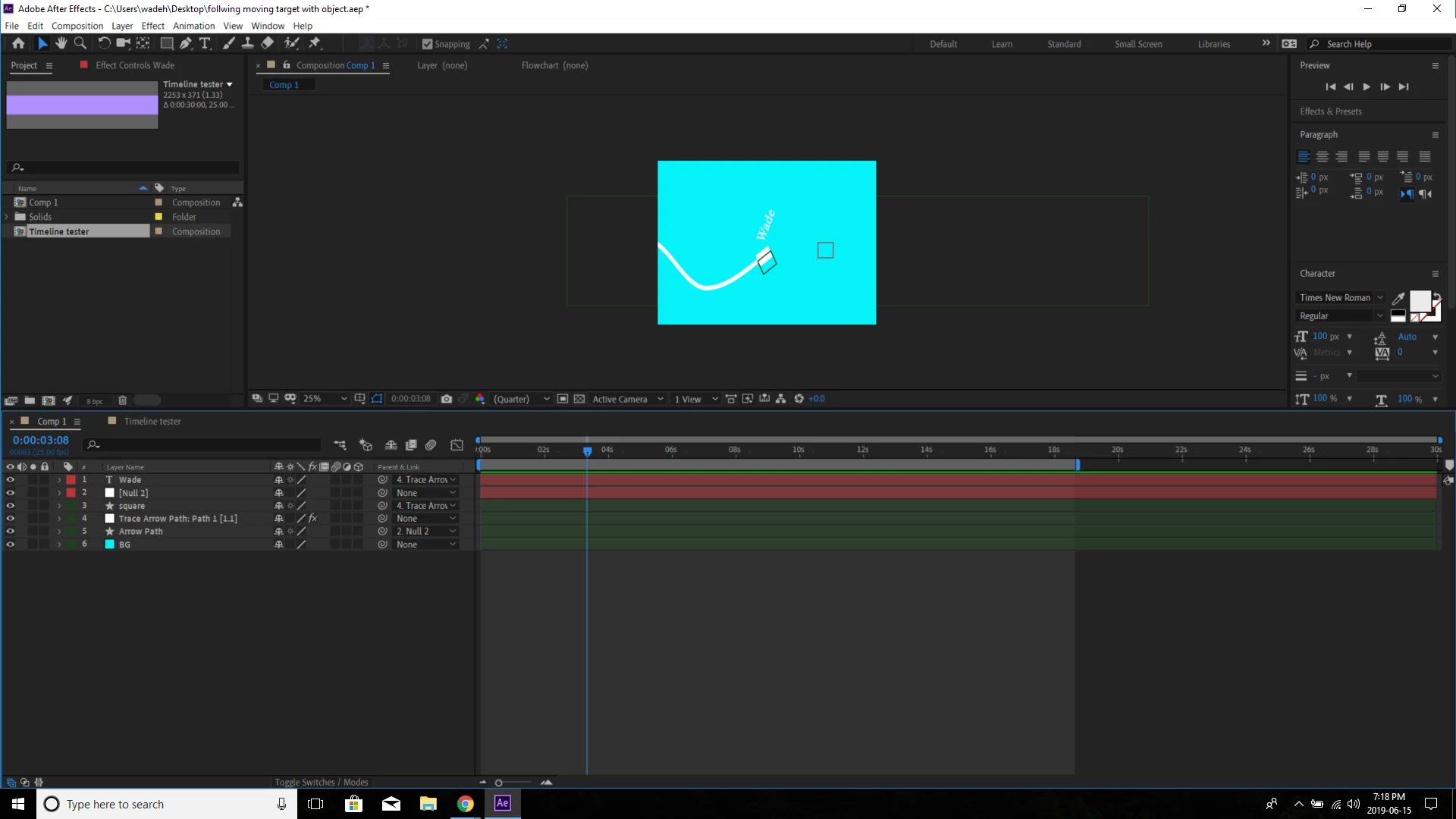Image resolution: width=1456 pixels, height=819 pixels.
Task: Click the BG layer cyan color swatch
Action: click(x=109, y=544)
